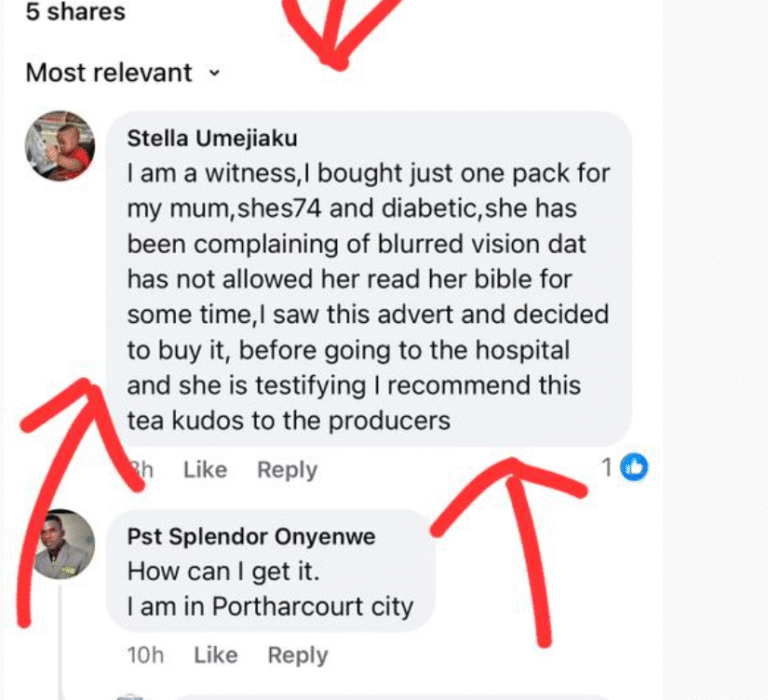Click the 10h timestamp
Viewport: 768px width, 700px height.
[145, 655]
